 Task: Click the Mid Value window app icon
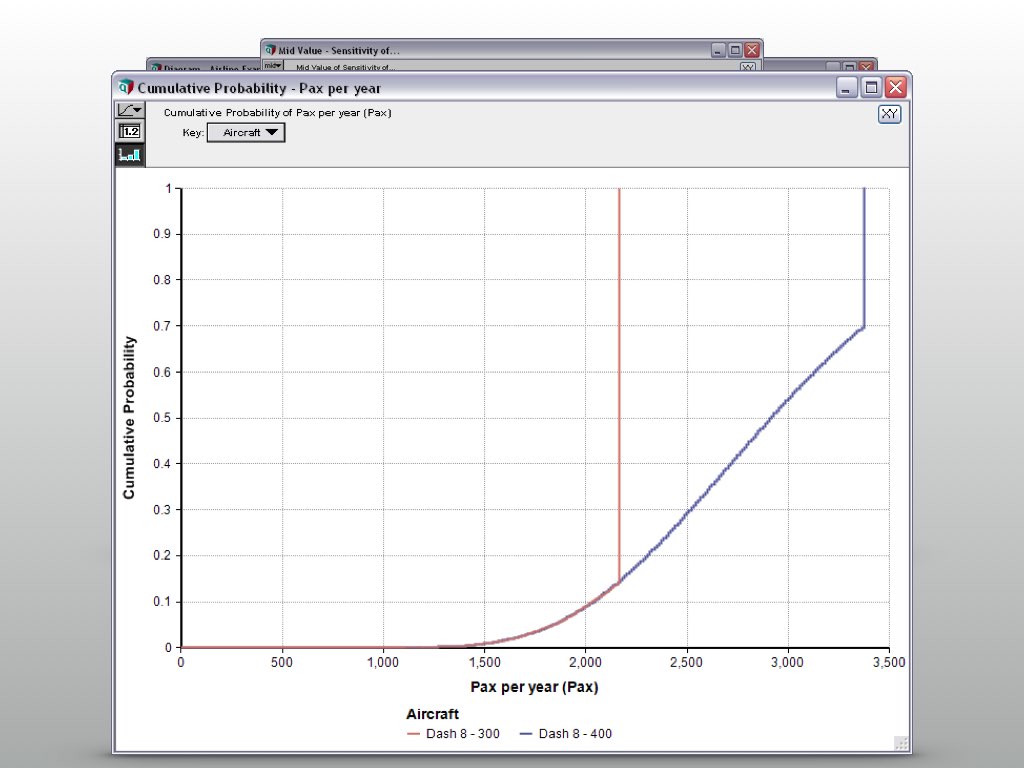(x=270, y=50)
